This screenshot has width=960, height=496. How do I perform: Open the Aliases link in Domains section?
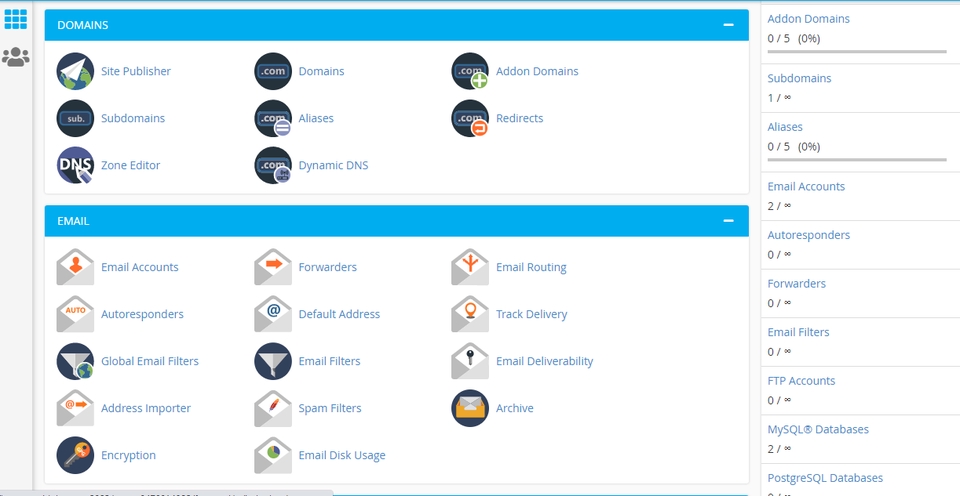click(x=316, y=118)
